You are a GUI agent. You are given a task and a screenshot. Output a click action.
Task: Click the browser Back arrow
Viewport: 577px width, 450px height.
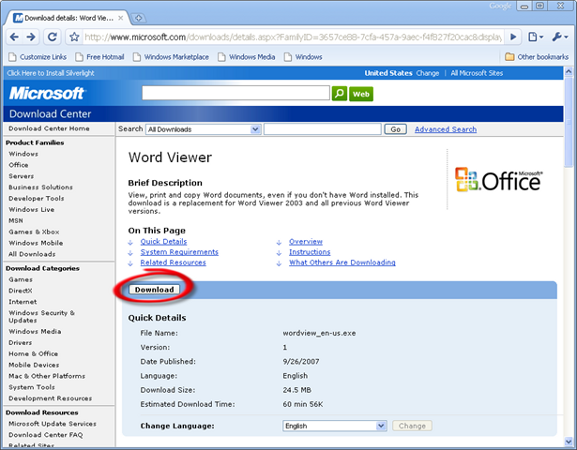14,37
